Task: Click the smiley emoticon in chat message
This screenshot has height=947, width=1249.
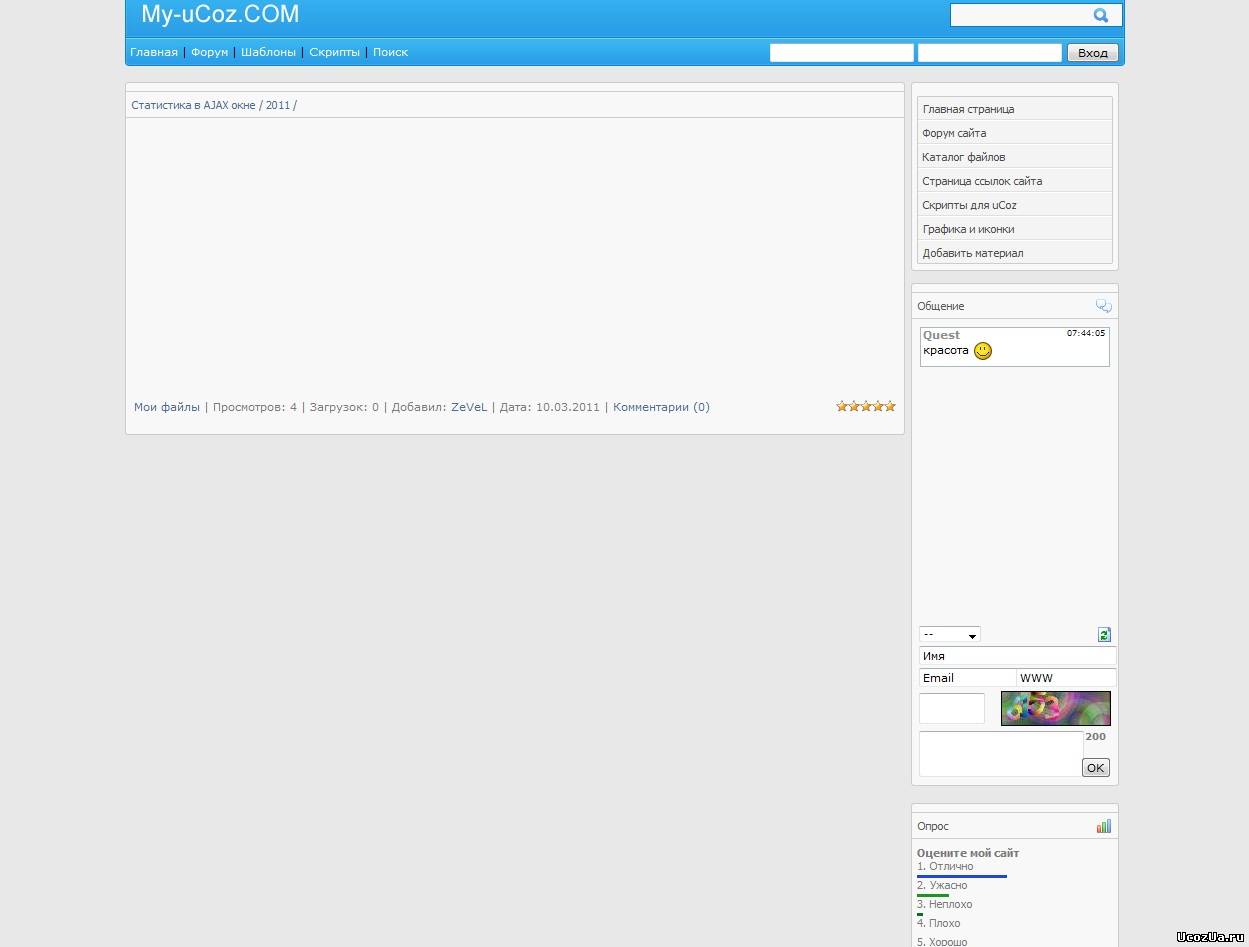Action: click(983, 351)
